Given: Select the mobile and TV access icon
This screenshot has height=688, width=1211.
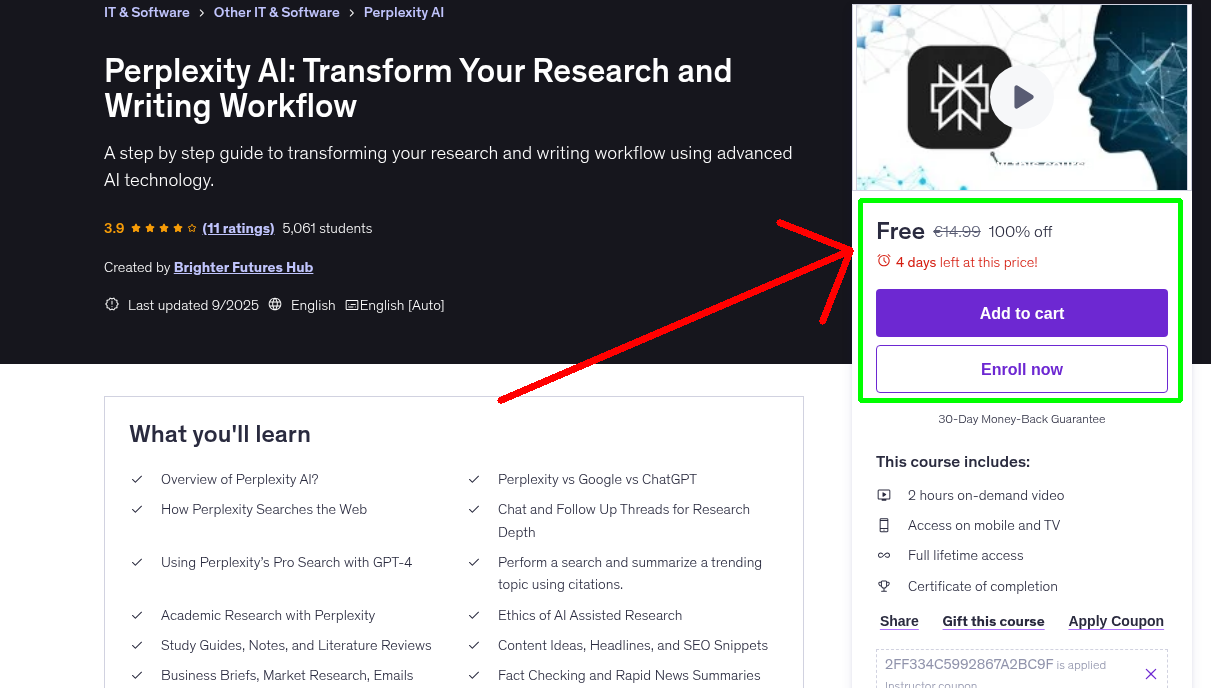Looking at the screenshot, I should [x=884, y=524].
